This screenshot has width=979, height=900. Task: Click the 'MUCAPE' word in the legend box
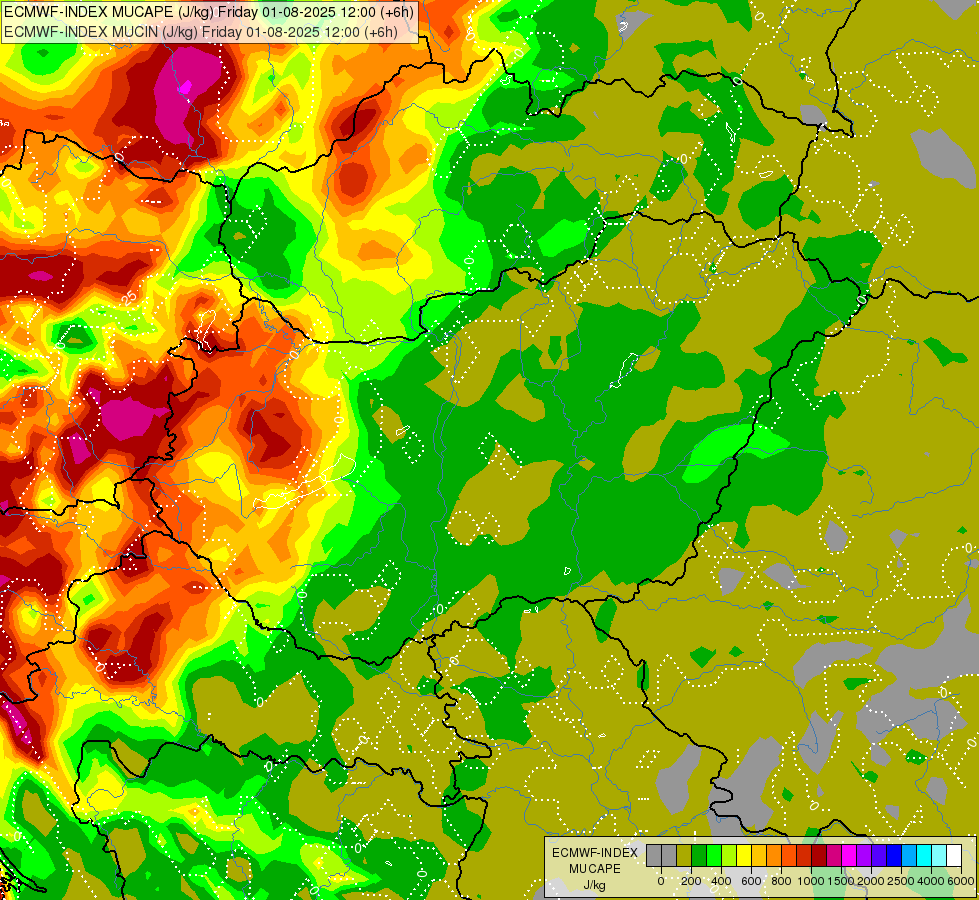[595, 869]
